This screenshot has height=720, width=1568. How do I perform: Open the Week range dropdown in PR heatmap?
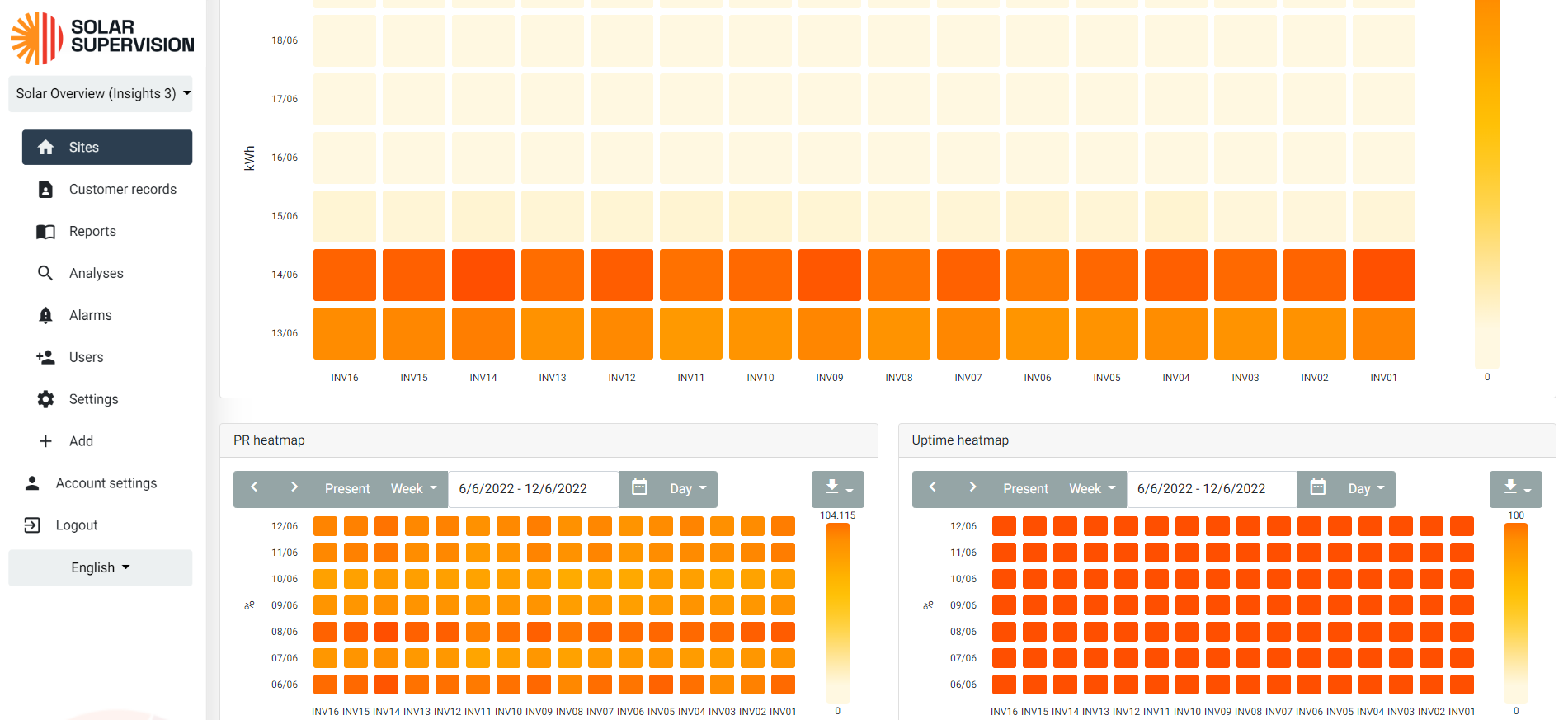[x=413, y=489]
